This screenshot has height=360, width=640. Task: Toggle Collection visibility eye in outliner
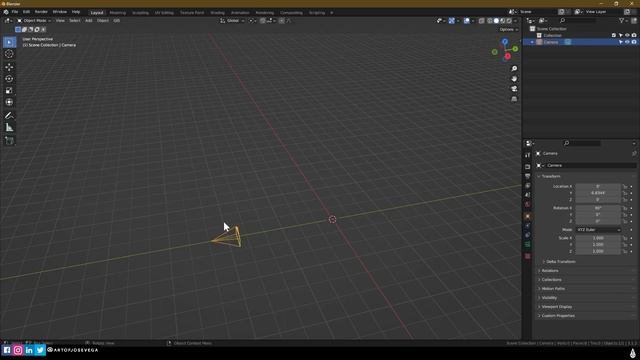pyautogui.click(x=627, y=36)
